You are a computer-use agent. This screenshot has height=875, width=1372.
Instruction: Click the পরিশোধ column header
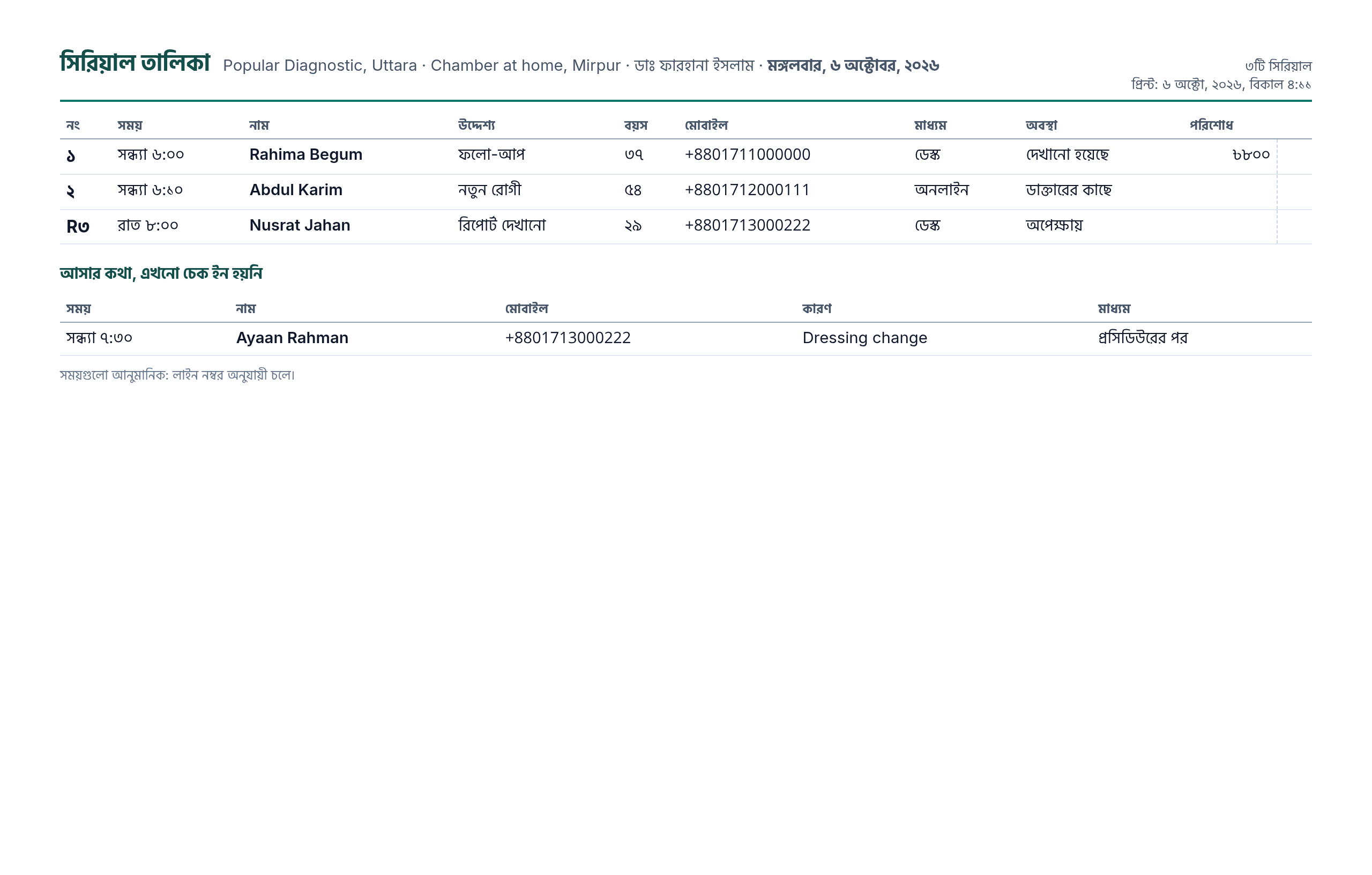click(x=1211, y=125)
